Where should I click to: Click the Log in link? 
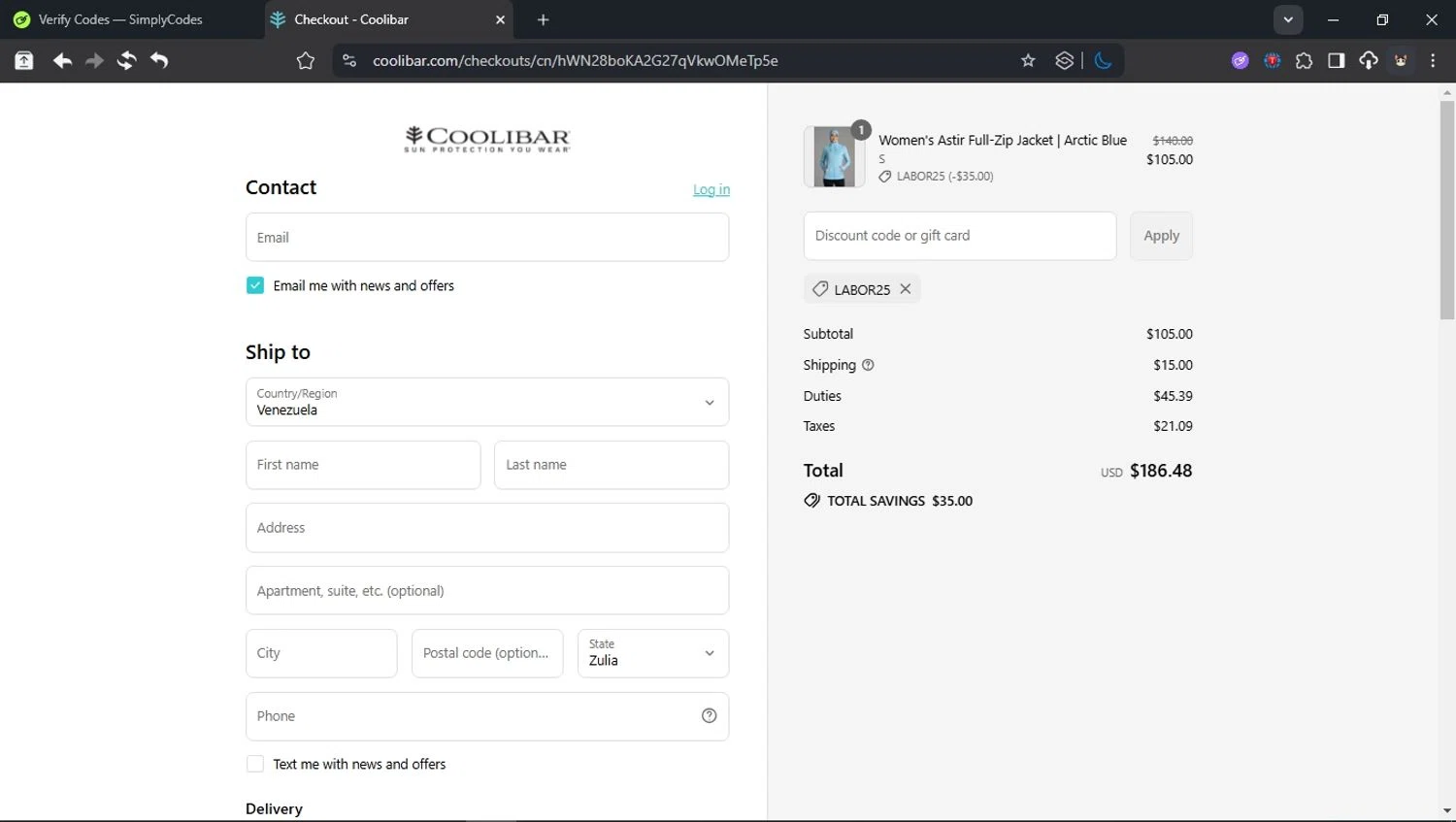(x=711, y=189)
